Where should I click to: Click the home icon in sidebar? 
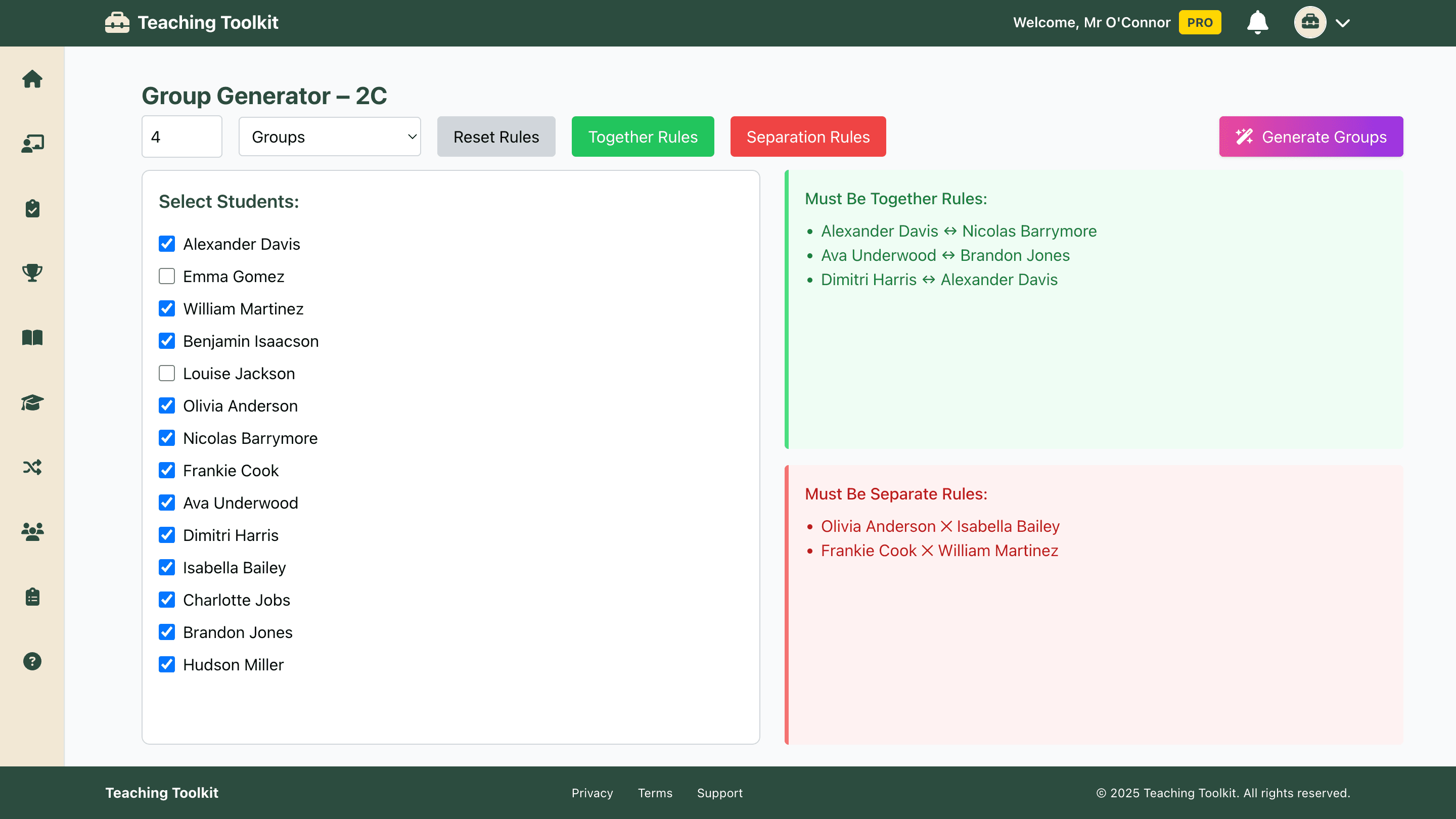[x=32, y=79]
